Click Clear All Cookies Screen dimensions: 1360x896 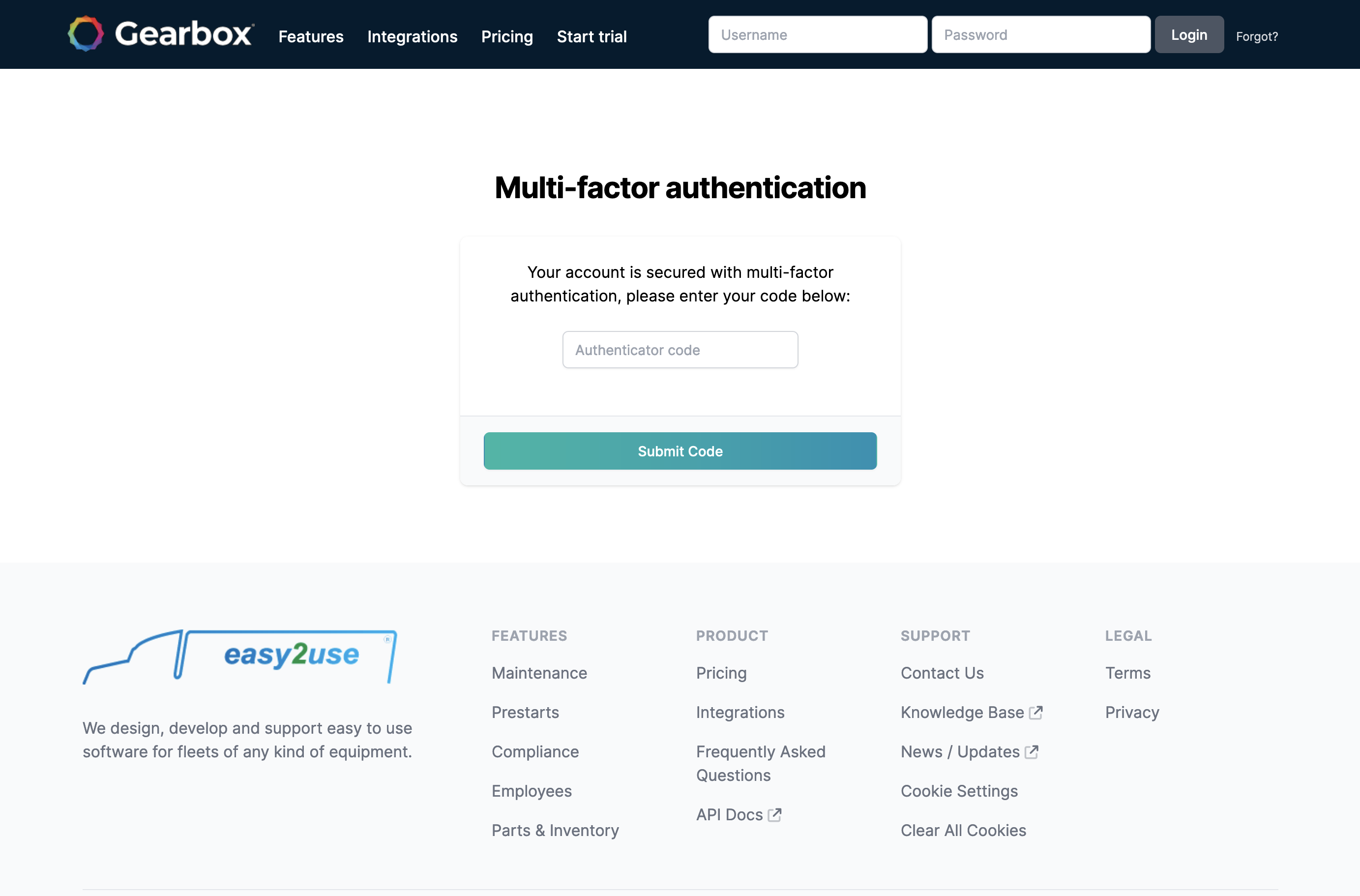click(963, 830)
